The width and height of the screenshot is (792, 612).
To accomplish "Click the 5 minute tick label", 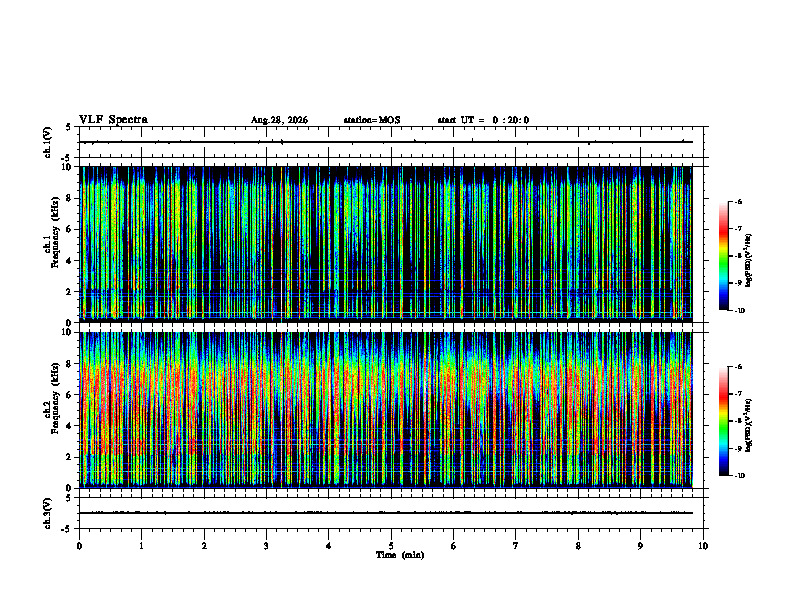I will (x=391, y=546).
